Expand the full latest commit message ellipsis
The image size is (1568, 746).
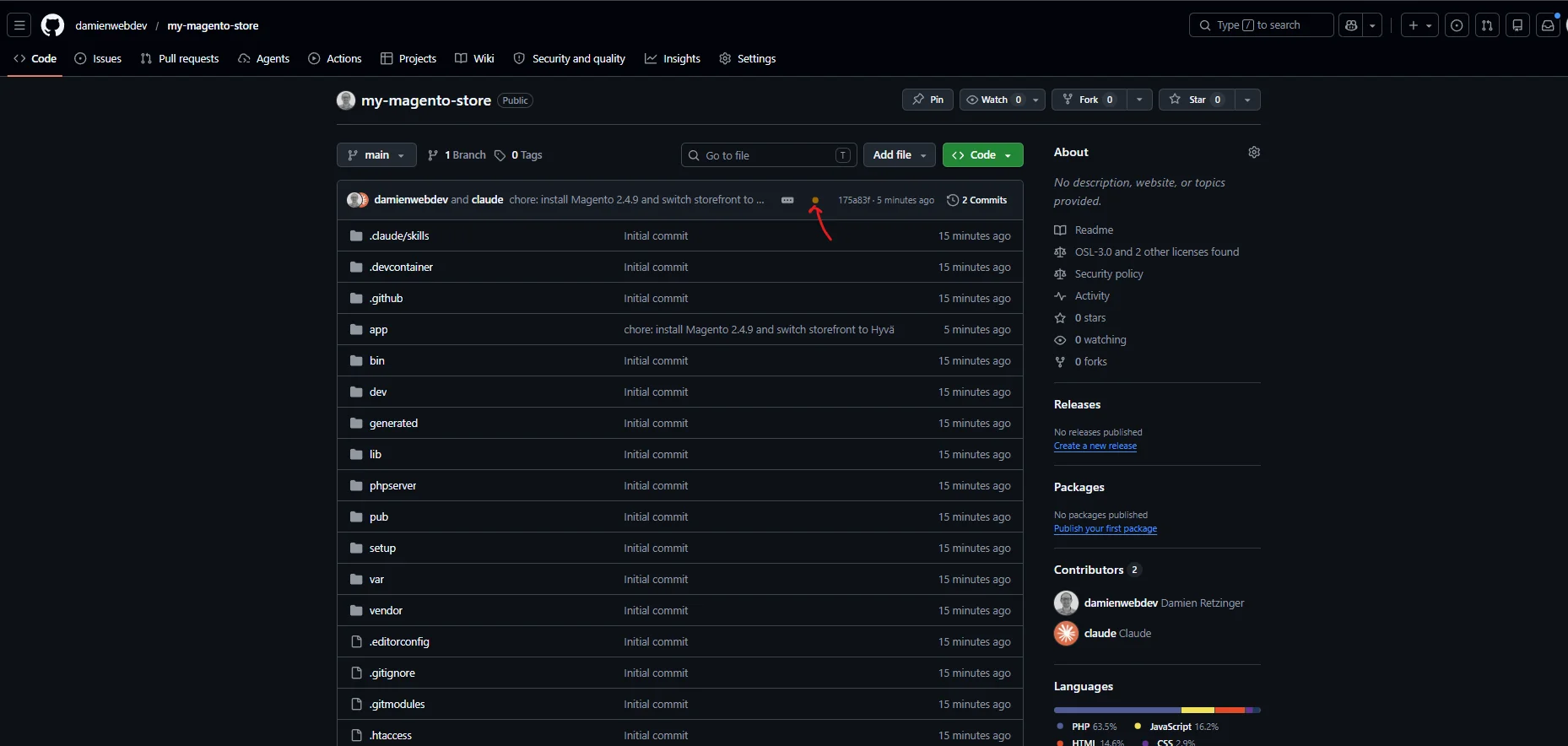coord(787,200)
